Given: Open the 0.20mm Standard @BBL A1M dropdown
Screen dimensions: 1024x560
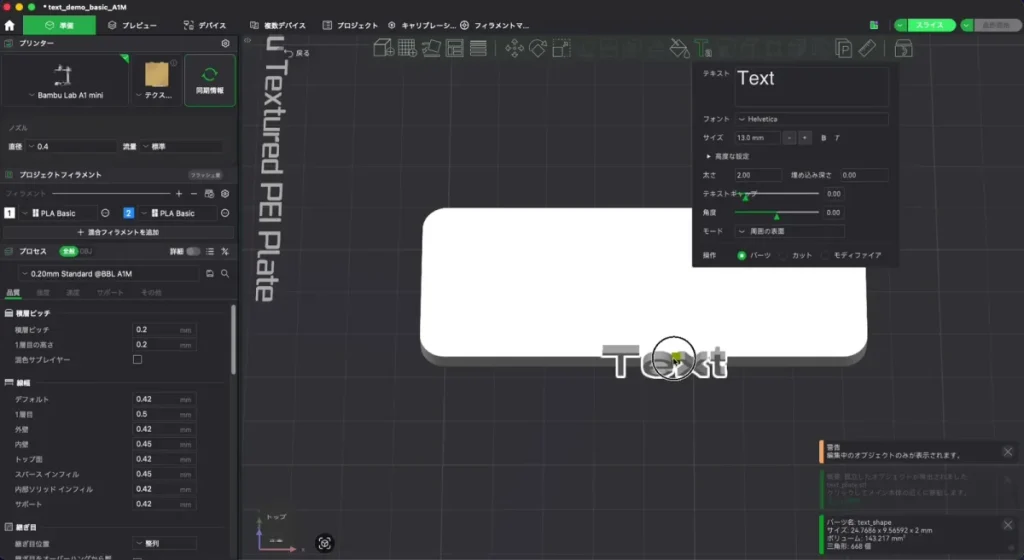Looking at the screenshot, I should click(x=108, y=273).
